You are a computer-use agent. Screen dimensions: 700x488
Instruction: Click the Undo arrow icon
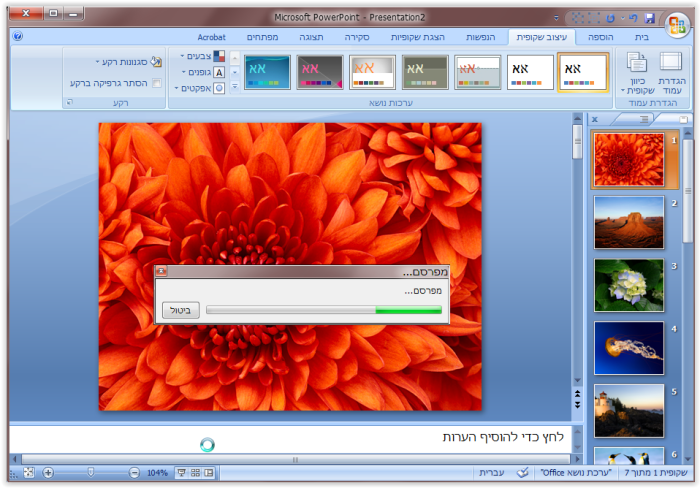point(633,18)
